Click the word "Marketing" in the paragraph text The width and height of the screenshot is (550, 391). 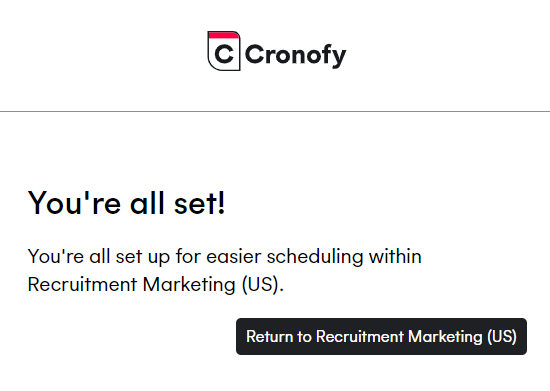point(189,284)
